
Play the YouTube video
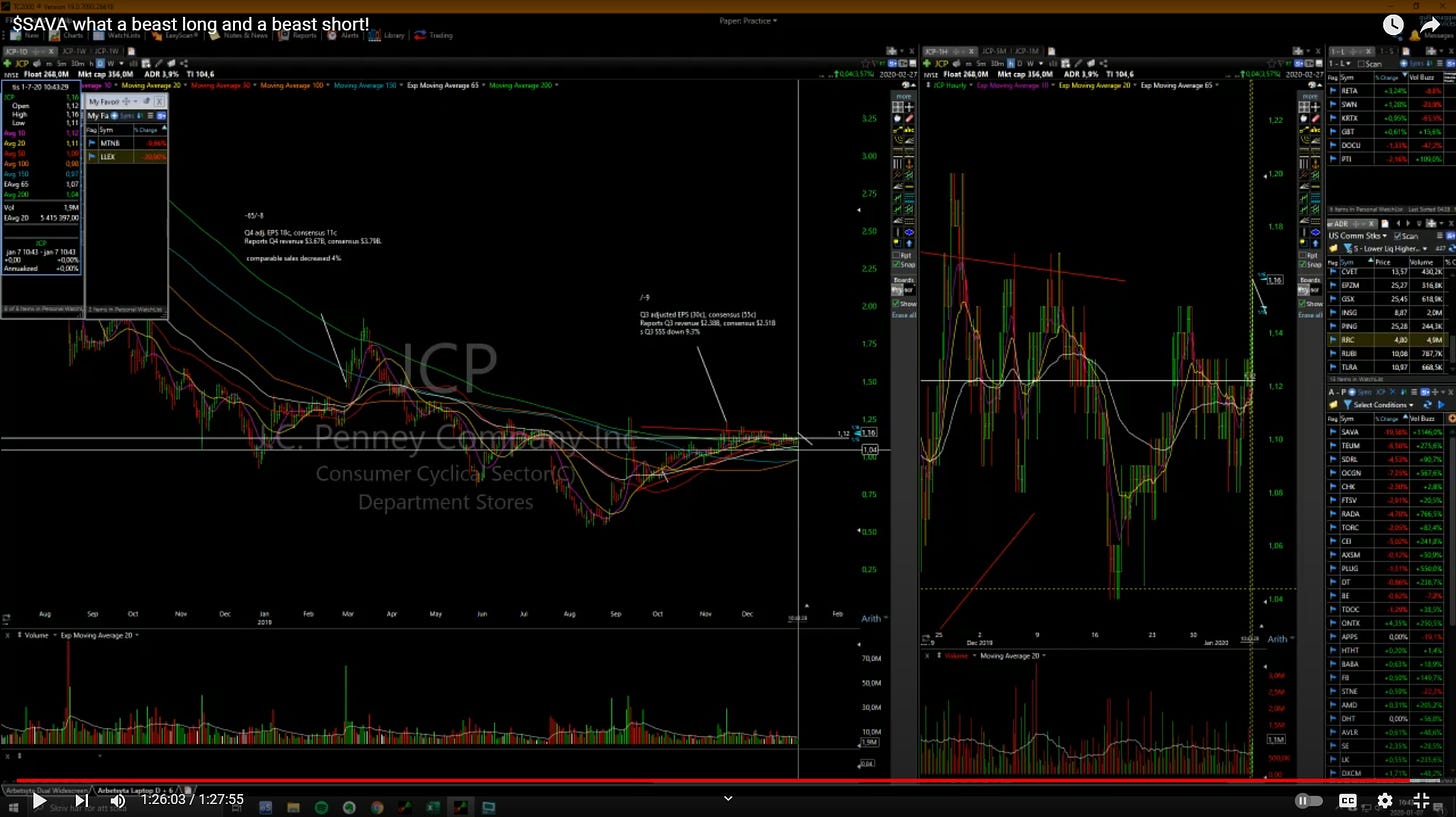[x=38, y=800]
